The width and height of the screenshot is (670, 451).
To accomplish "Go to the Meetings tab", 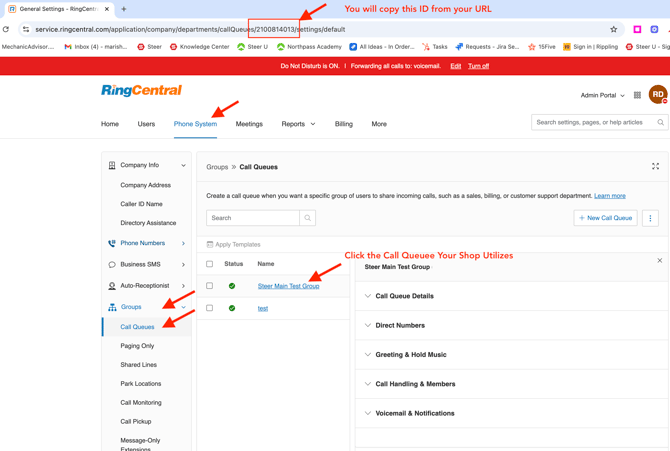I will tap(249, 124).
